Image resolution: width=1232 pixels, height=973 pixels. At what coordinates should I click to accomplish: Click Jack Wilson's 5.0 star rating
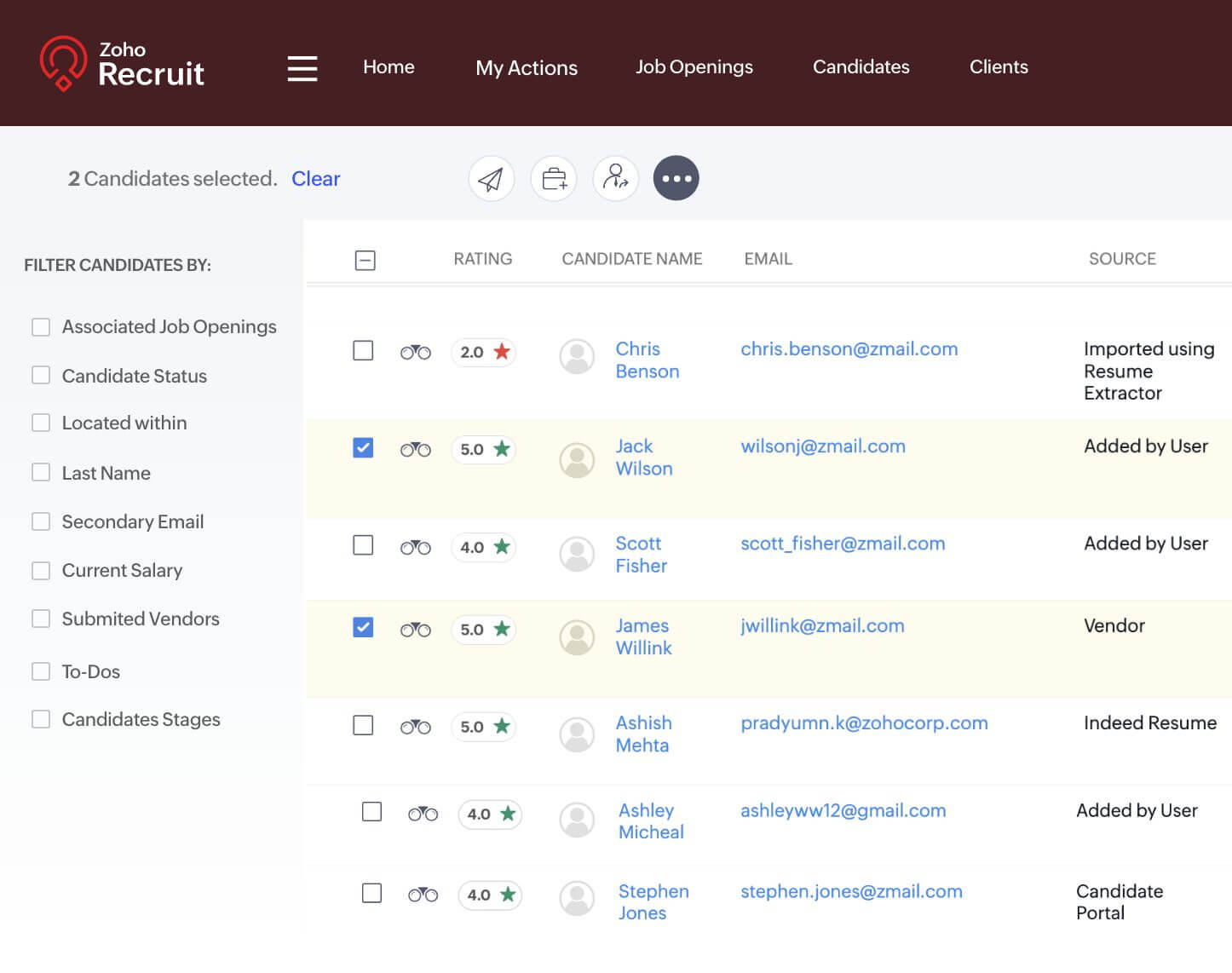pyautogui.click(x=484, y=449)
